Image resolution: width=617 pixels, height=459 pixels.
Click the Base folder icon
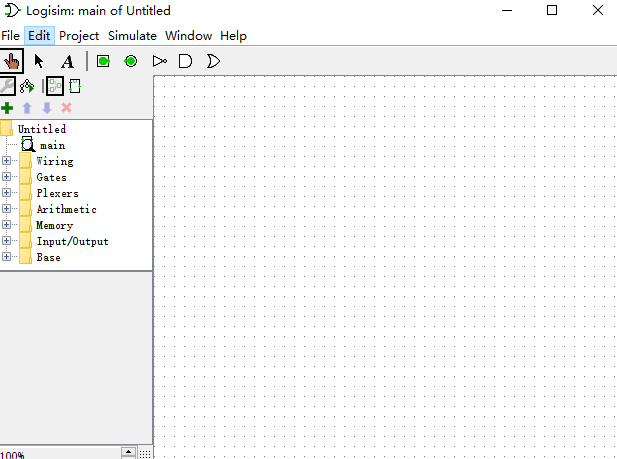26,257
